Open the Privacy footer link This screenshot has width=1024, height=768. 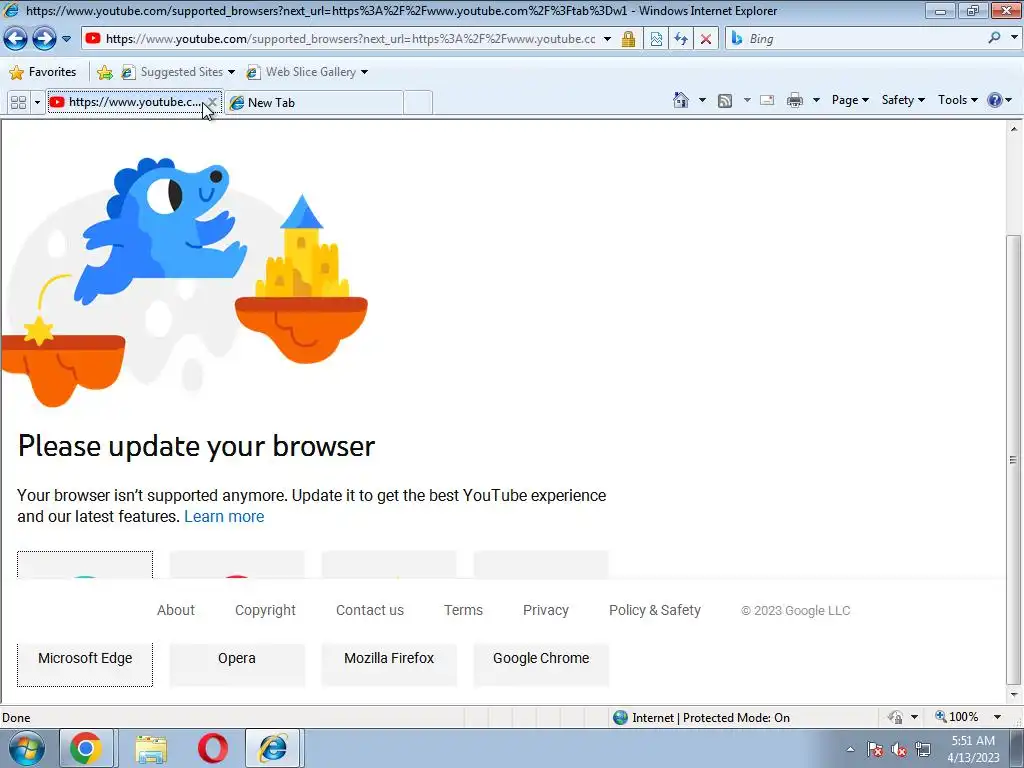[x=546, y=610]
